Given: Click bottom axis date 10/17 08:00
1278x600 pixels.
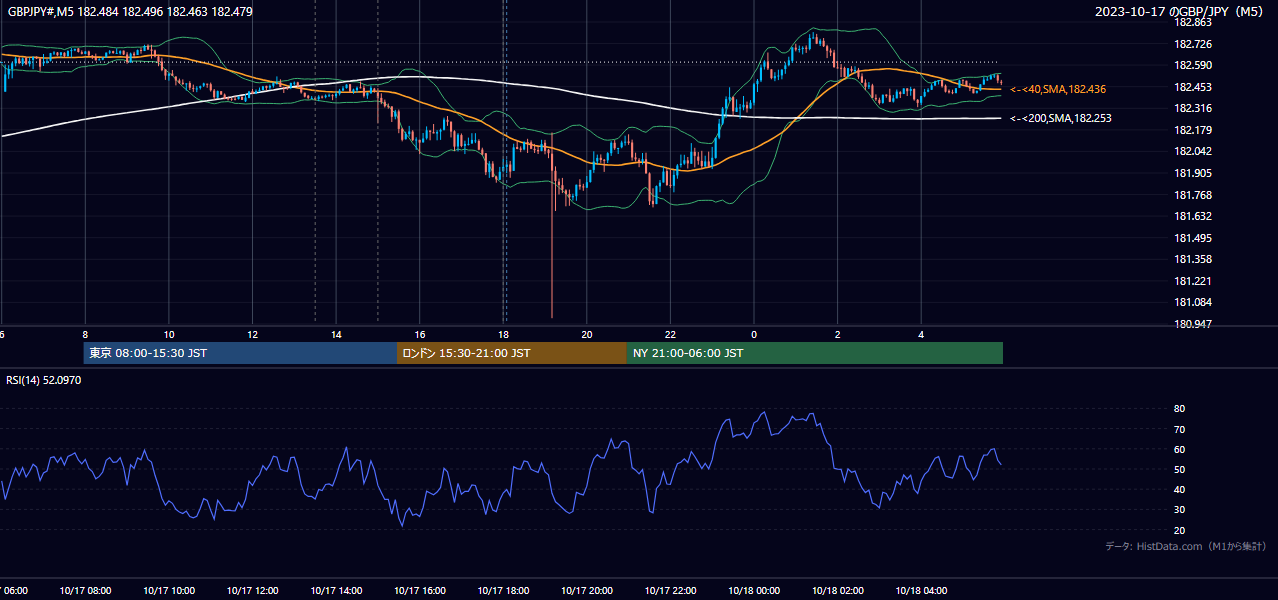Looking at the screenshot, I should [85, 591].
